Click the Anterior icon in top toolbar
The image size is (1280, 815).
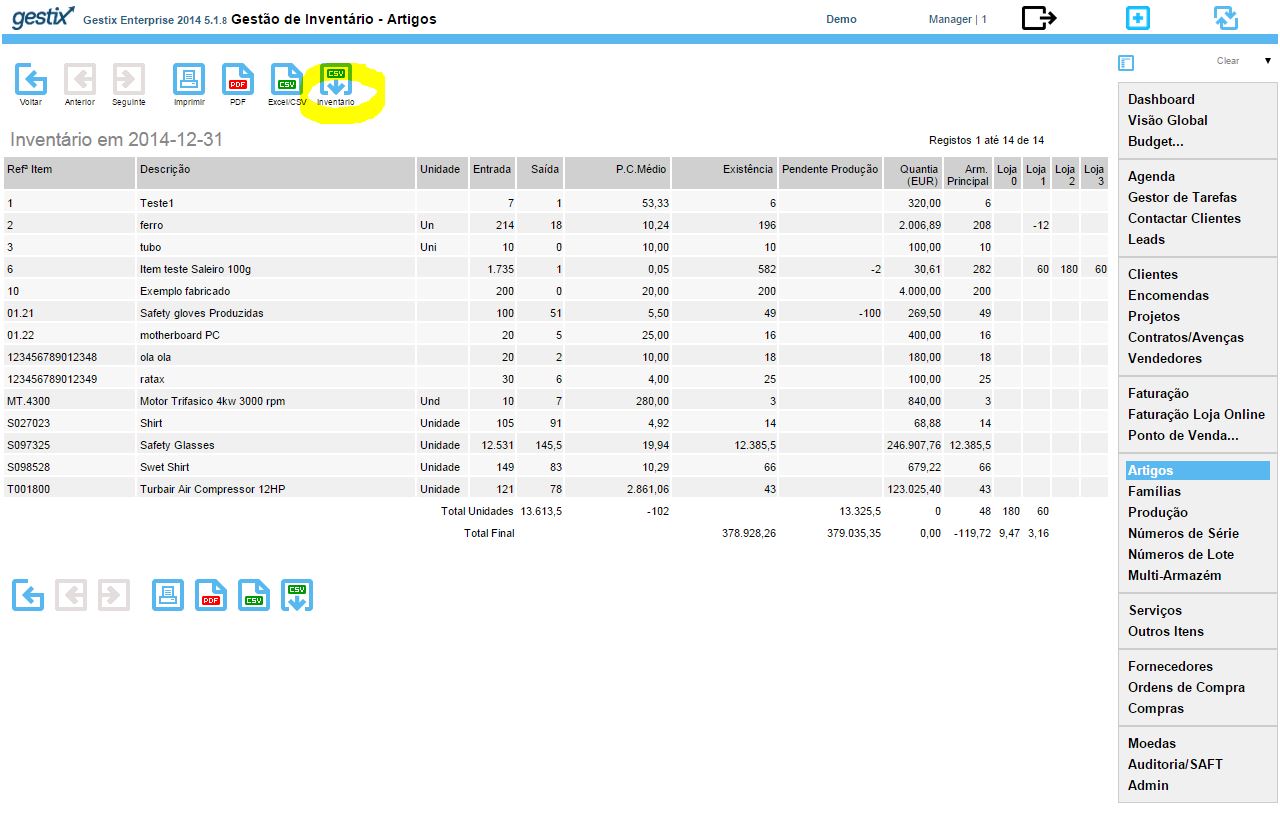coord(80,79)
